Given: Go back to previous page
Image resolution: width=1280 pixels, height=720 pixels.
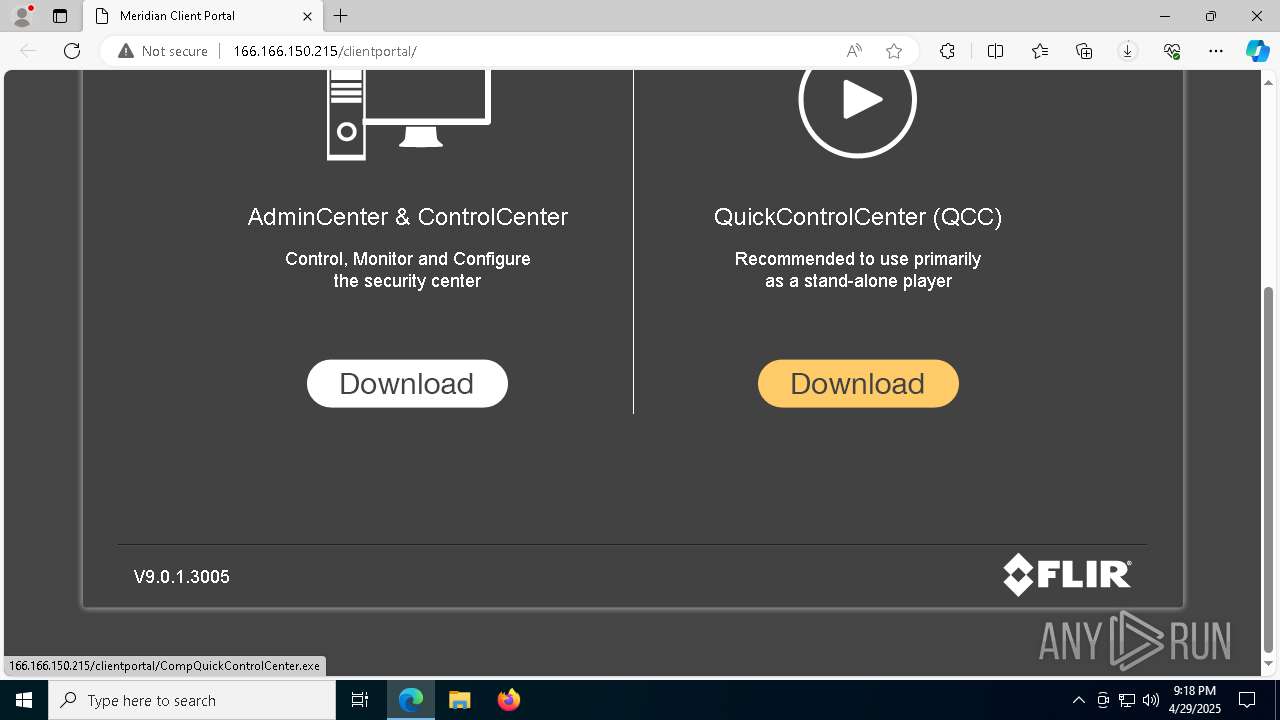Looking at the screenshot, I should (28, 51).
